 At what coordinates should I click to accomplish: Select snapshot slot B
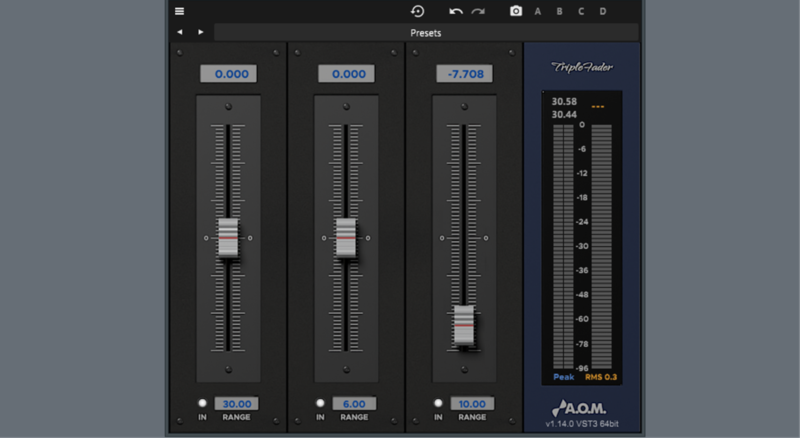pyautogui.click(x=560, y=11)
